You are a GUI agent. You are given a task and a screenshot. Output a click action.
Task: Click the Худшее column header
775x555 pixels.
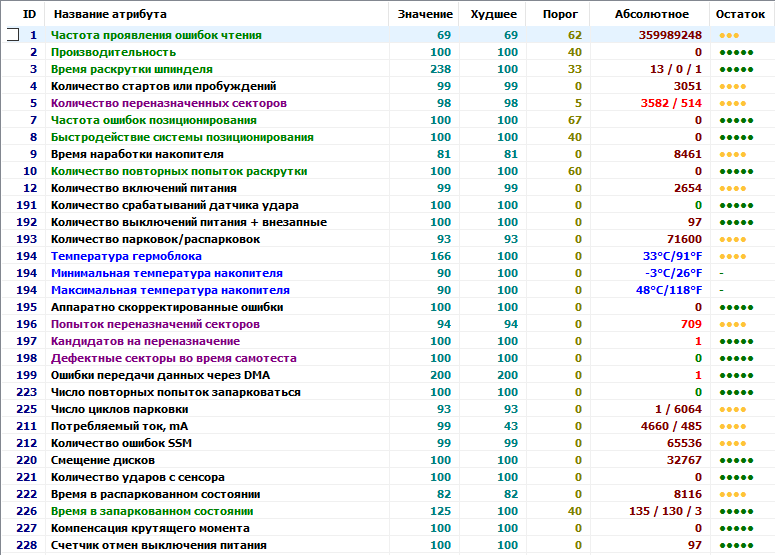[x=493, y=14]
